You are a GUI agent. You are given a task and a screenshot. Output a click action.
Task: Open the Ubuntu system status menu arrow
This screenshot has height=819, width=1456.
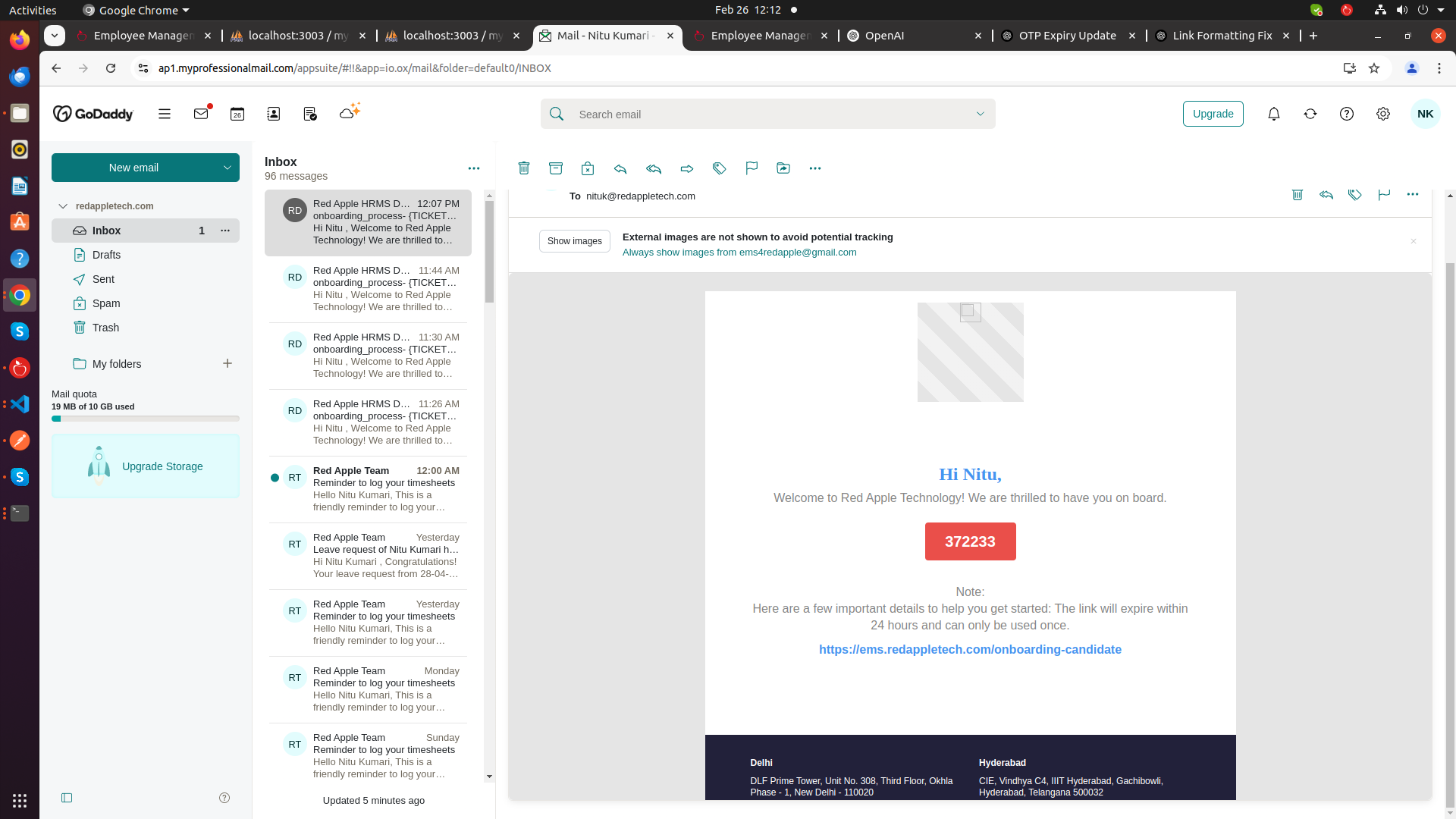pyautogui.click(x=1441, y=11)
